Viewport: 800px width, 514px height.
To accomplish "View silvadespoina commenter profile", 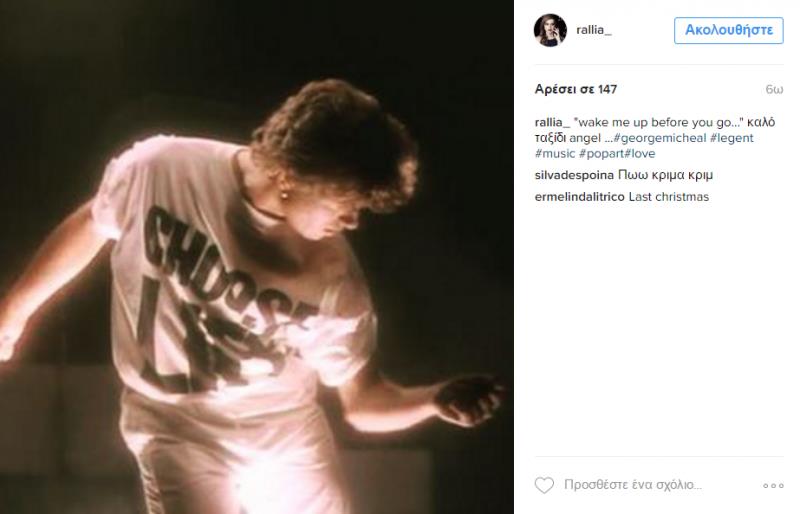I will click(x=574, y=175).
